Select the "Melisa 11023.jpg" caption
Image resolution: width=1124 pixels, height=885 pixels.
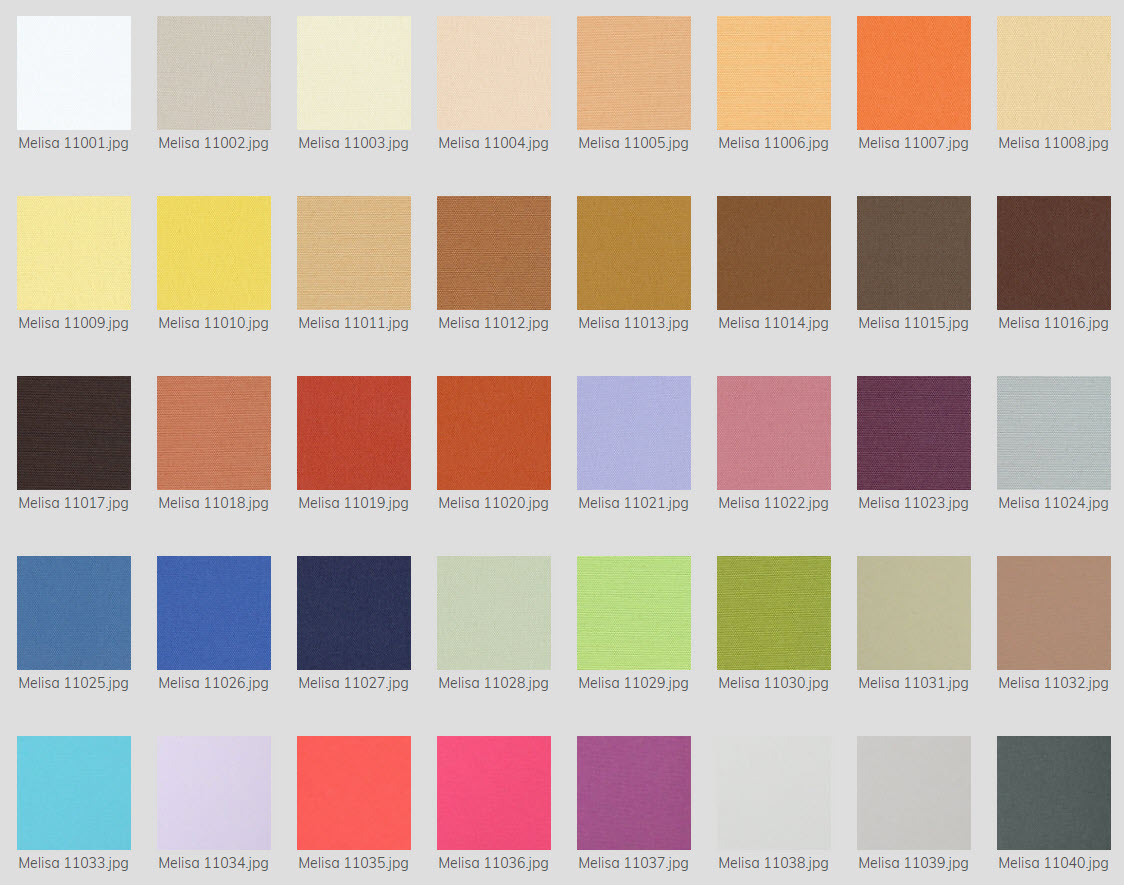coord(914,503)
